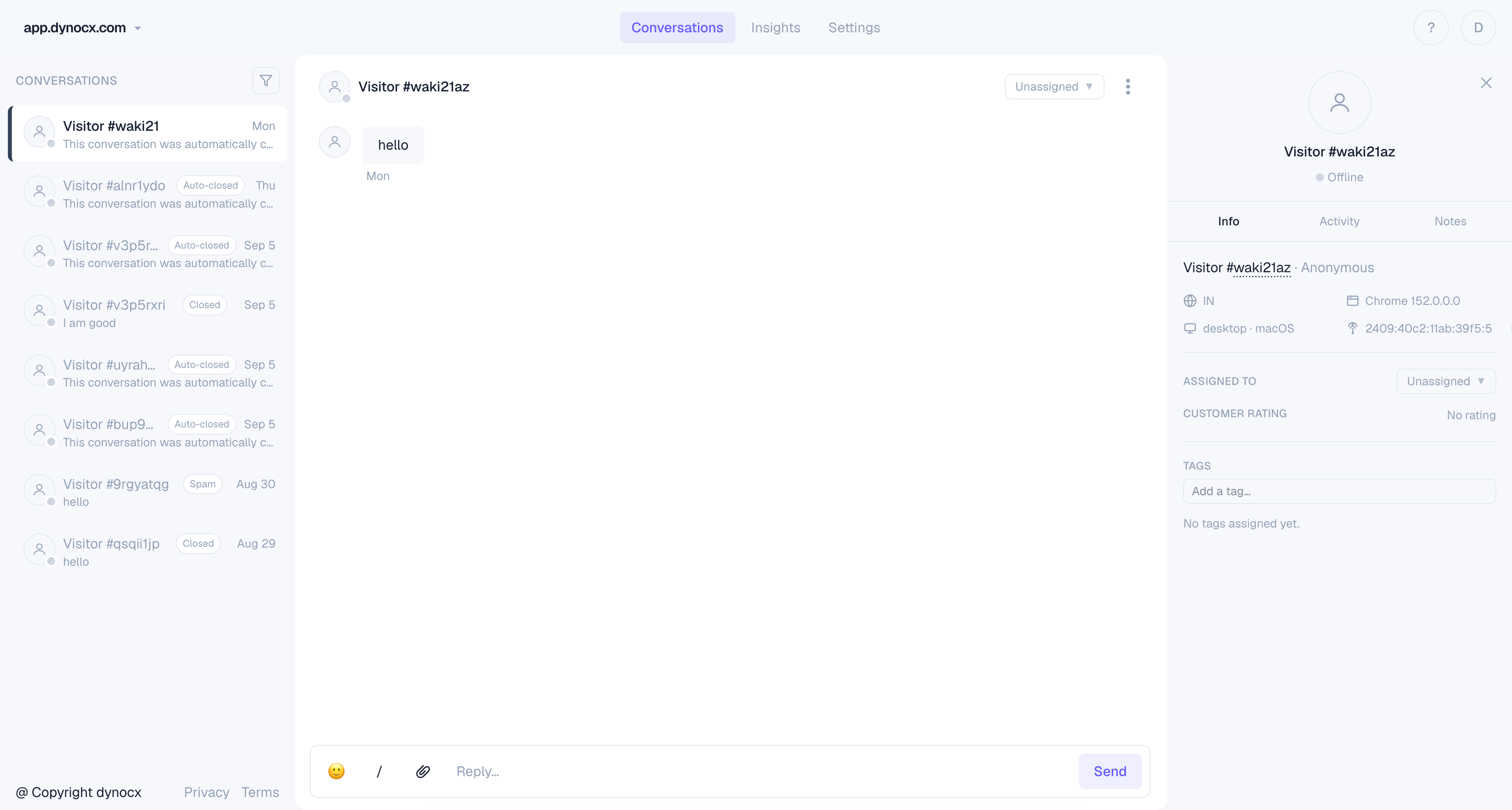1512x810 pixels.
Task: Click the visitor avatar in the conversation header
Action: click(x=335, y=86)
